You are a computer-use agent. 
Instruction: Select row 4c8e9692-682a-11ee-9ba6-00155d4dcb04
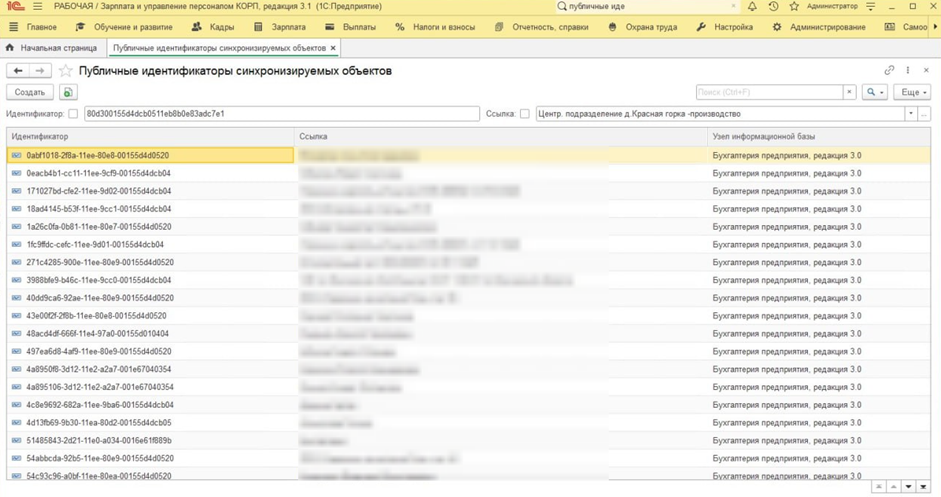pos(468,405)
